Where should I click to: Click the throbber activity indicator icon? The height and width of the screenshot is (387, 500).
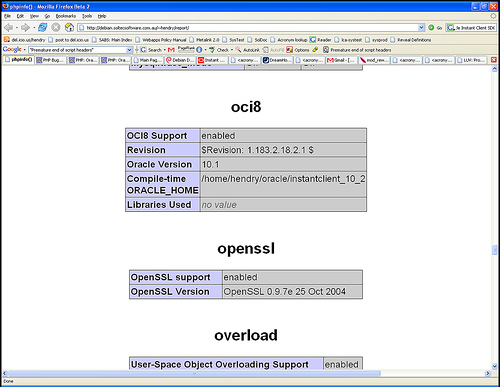pos(493,16)
